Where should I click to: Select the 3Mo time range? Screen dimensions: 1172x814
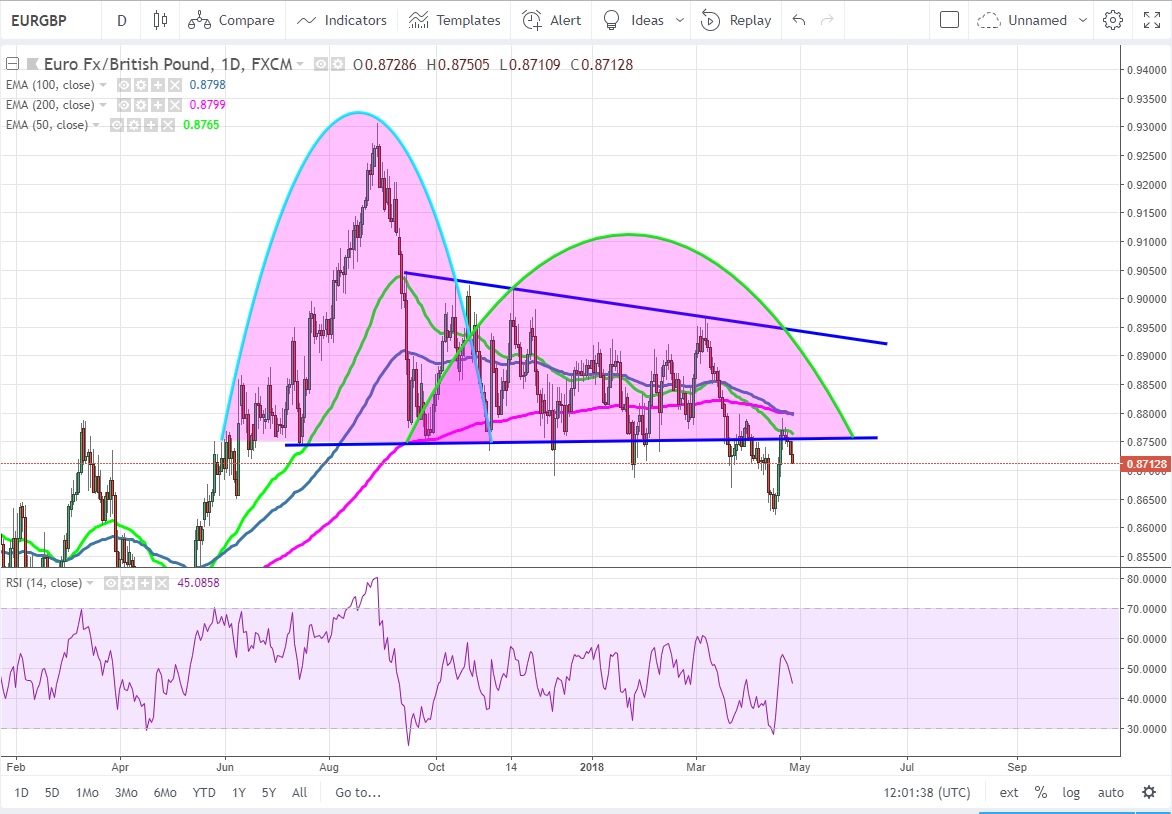(x=126, y=793)
